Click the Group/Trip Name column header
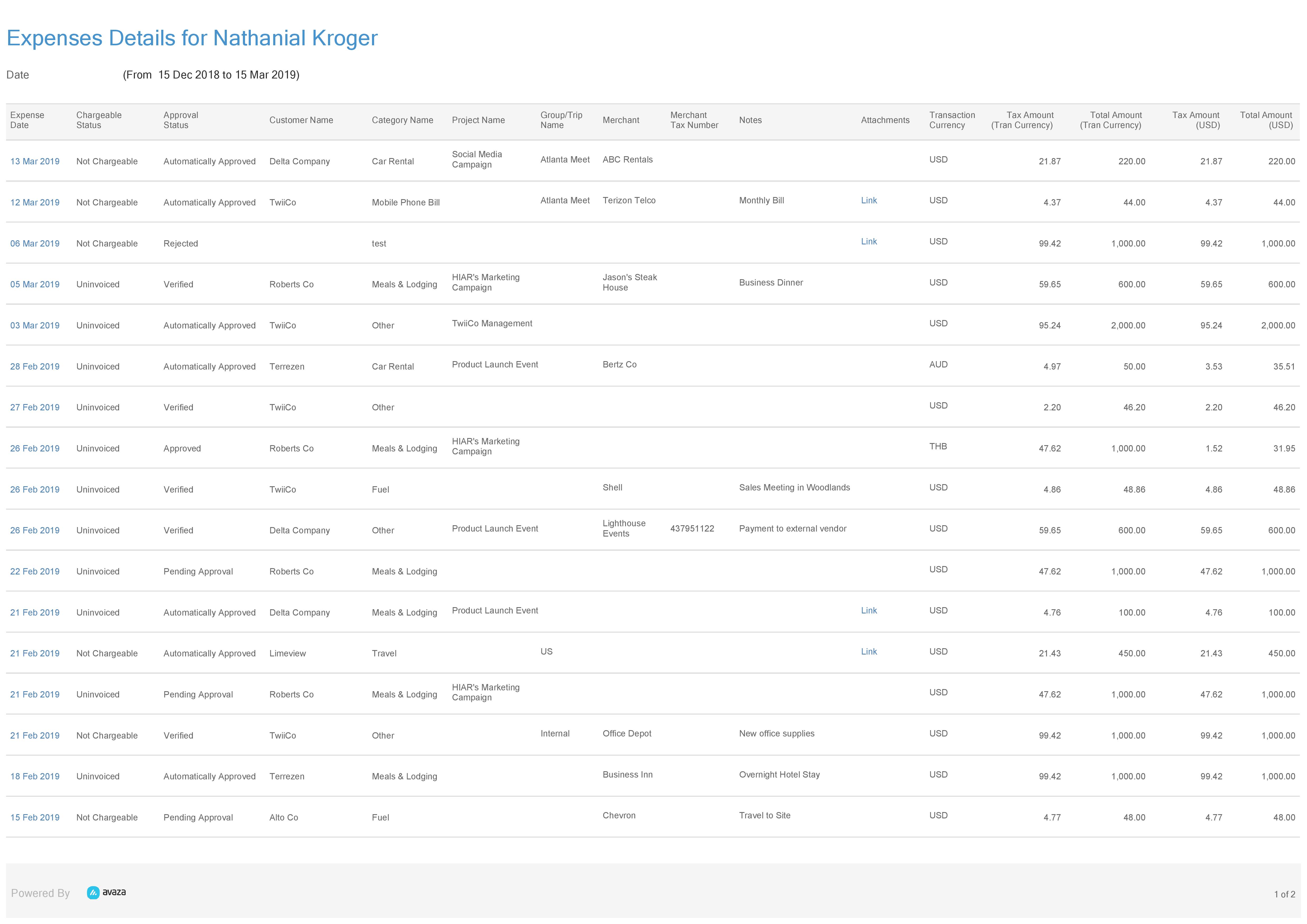Viewport: 1307px width, 924px height. click(561, 120)
